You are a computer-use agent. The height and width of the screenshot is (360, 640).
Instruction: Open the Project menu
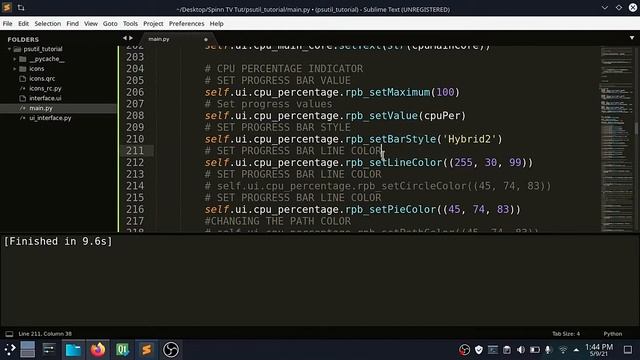153,24
